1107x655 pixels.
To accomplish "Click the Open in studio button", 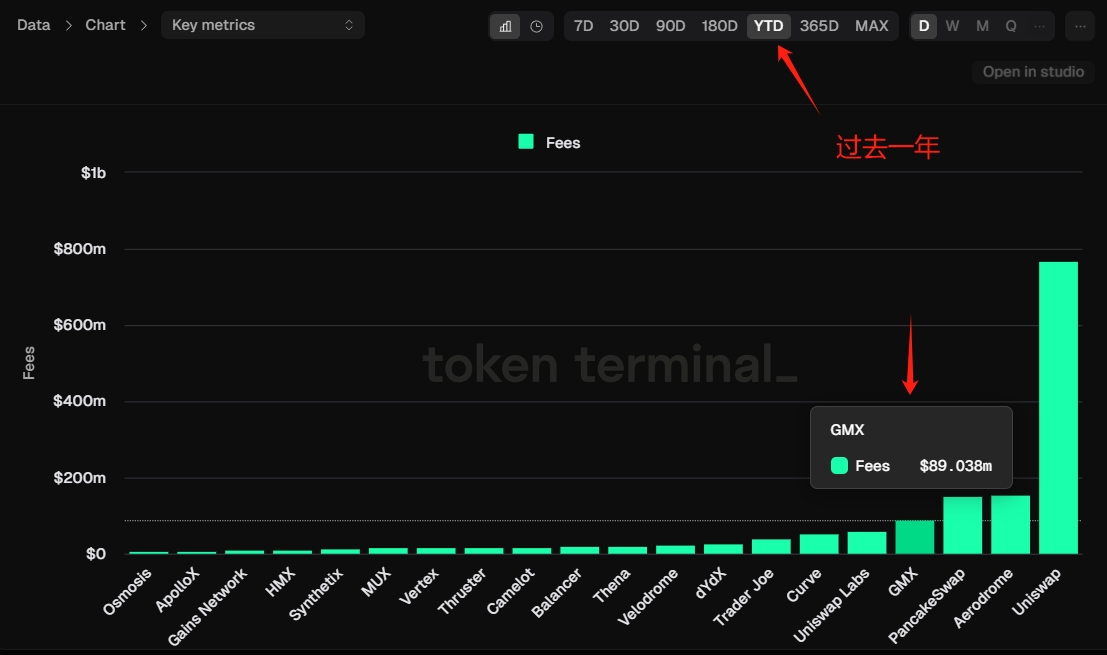I will tap(1033, 71).
